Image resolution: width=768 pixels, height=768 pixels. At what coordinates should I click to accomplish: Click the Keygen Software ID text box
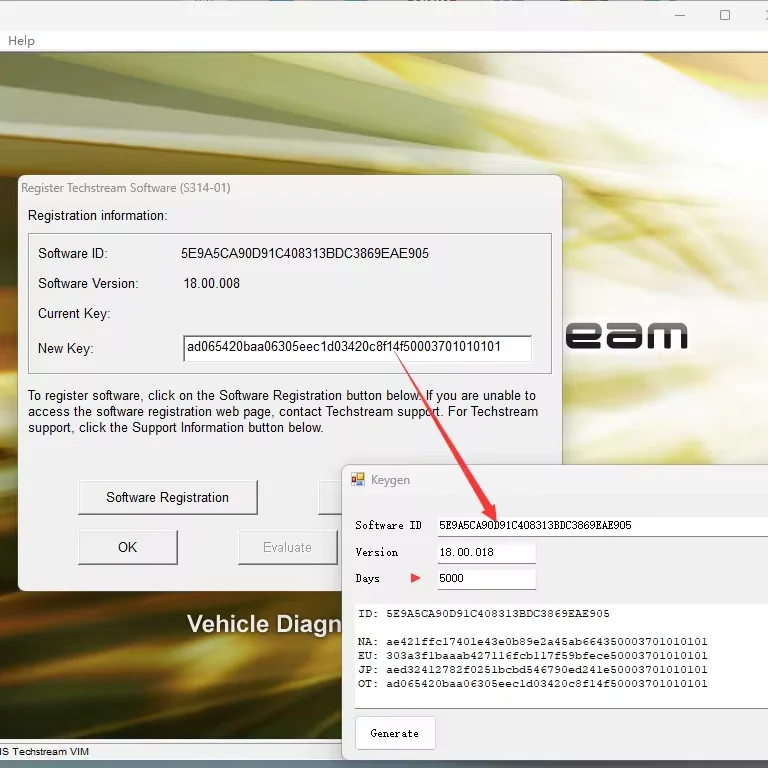click(600, 525)
